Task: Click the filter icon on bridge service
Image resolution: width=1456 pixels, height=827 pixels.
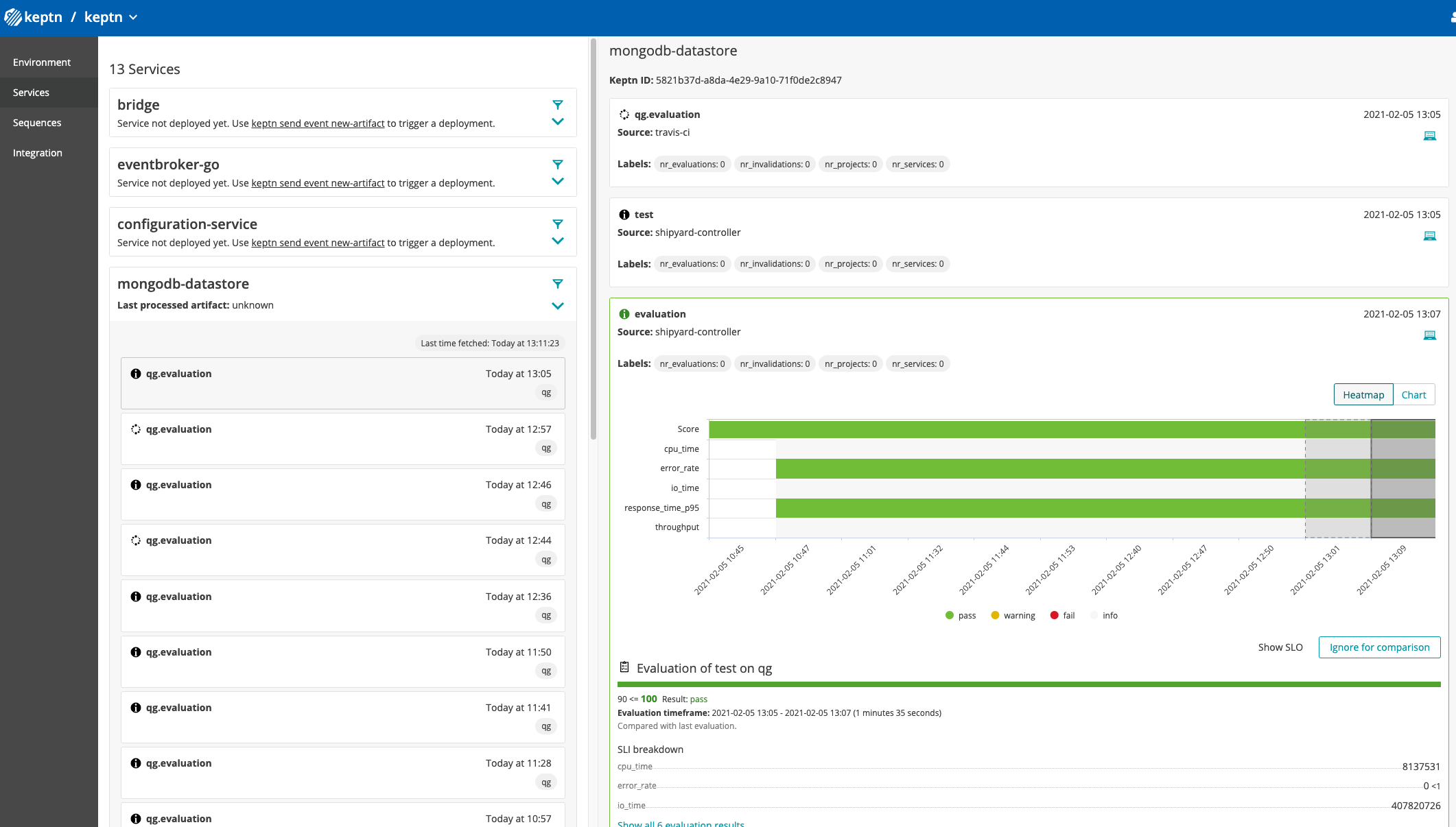Action: pyautogui.click(x=557, y=105)
